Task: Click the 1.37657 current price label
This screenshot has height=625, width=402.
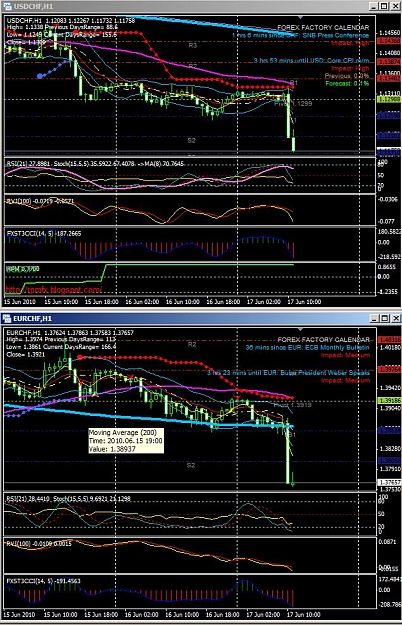Action: [390, 483]
